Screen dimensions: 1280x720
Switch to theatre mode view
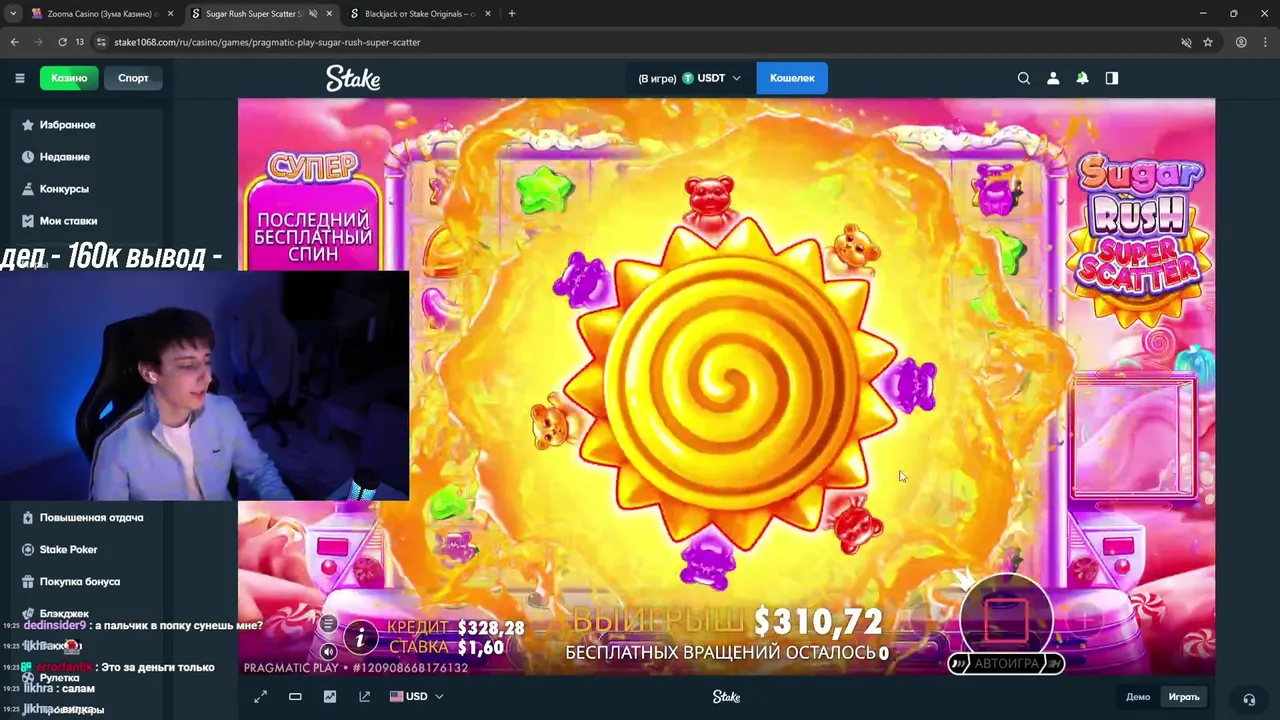pyautogui.click(x=295, y=696)
